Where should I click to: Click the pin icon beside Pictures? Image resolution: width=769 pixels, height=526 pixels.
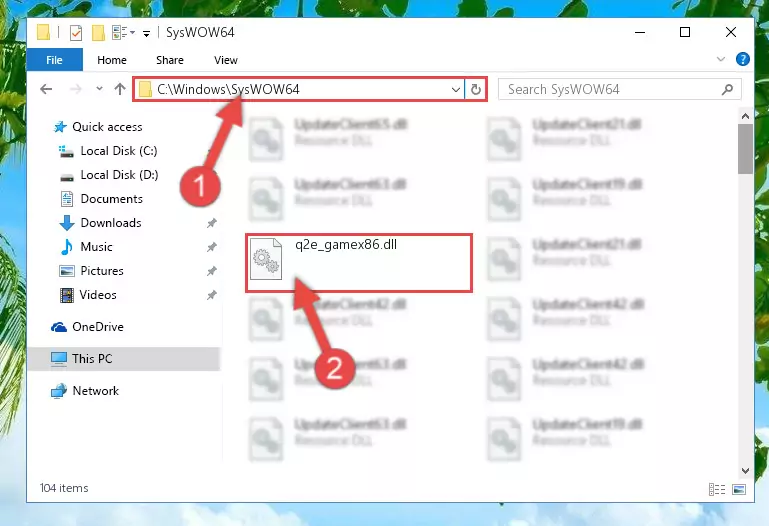point(211,271)
